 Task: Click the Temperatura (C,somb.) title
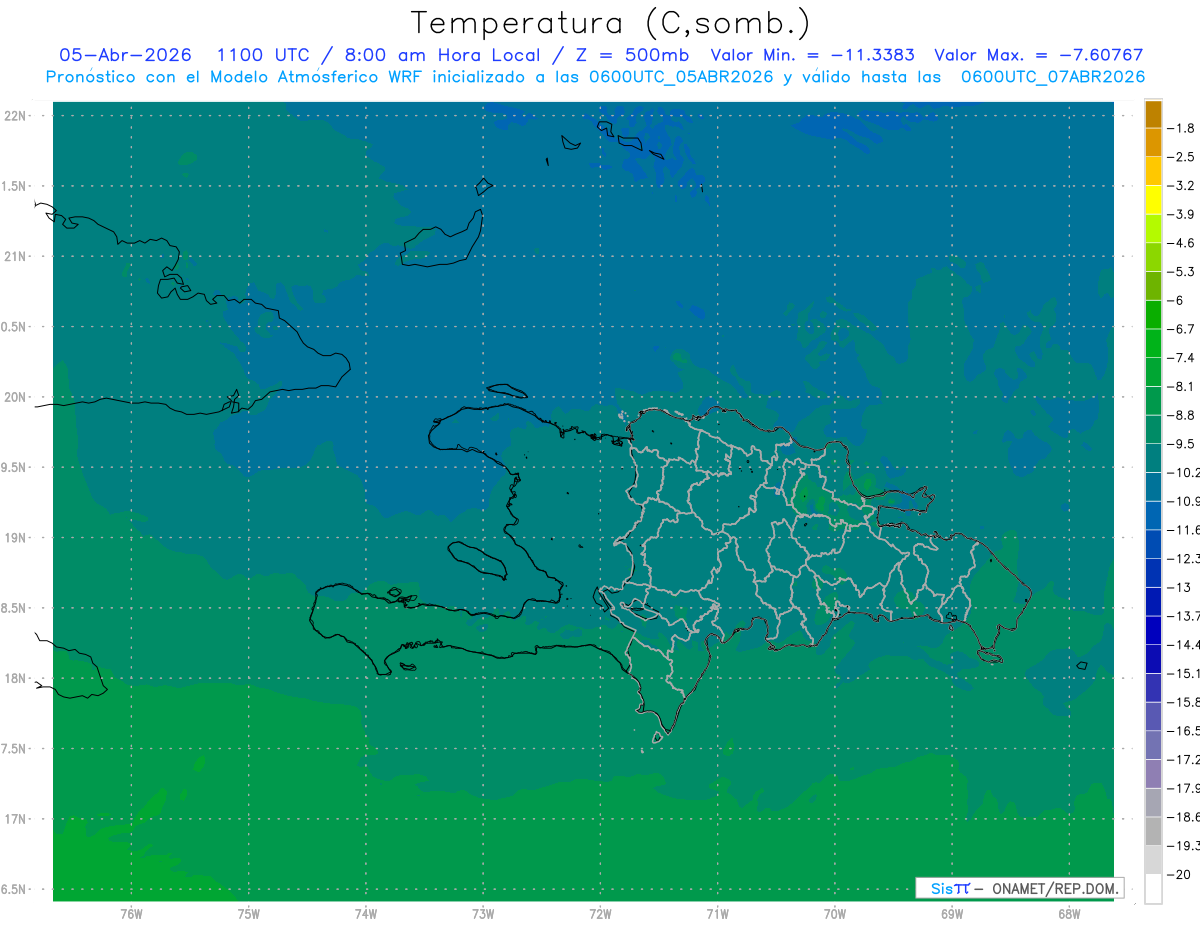pos(611,22)
